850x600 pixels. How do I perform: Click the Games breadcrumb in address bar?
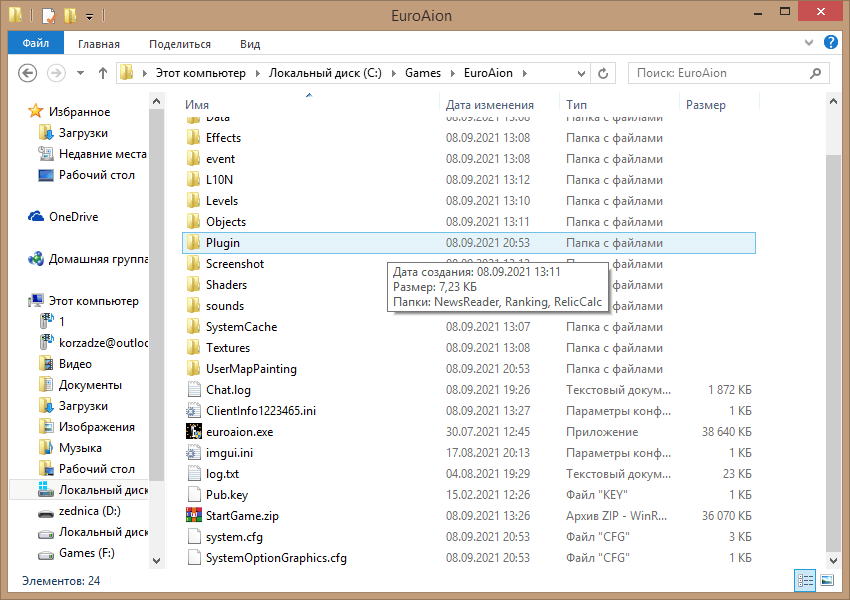click(422, 73)
